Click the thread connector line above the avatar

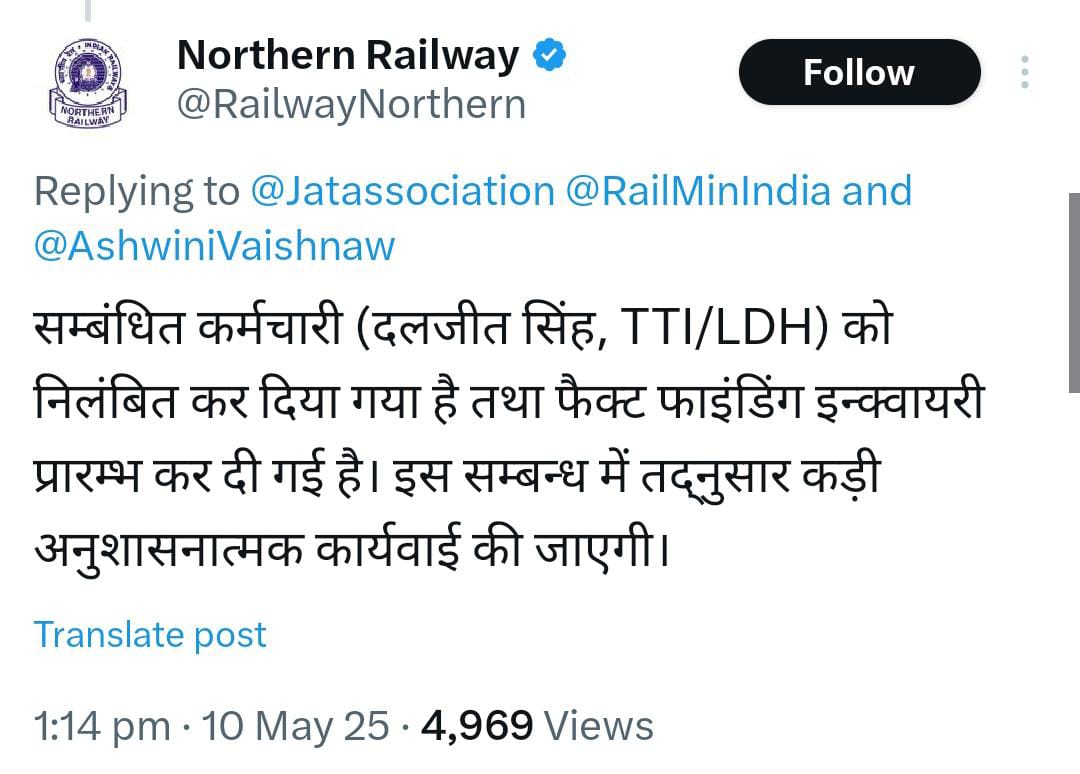(x=87, y=10)
